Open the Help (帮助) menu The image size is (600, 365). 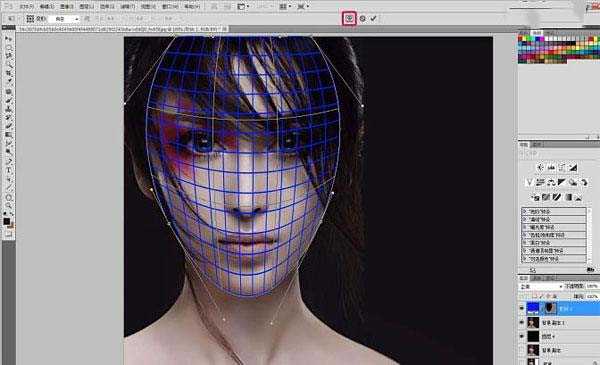[x=192, y=7]
